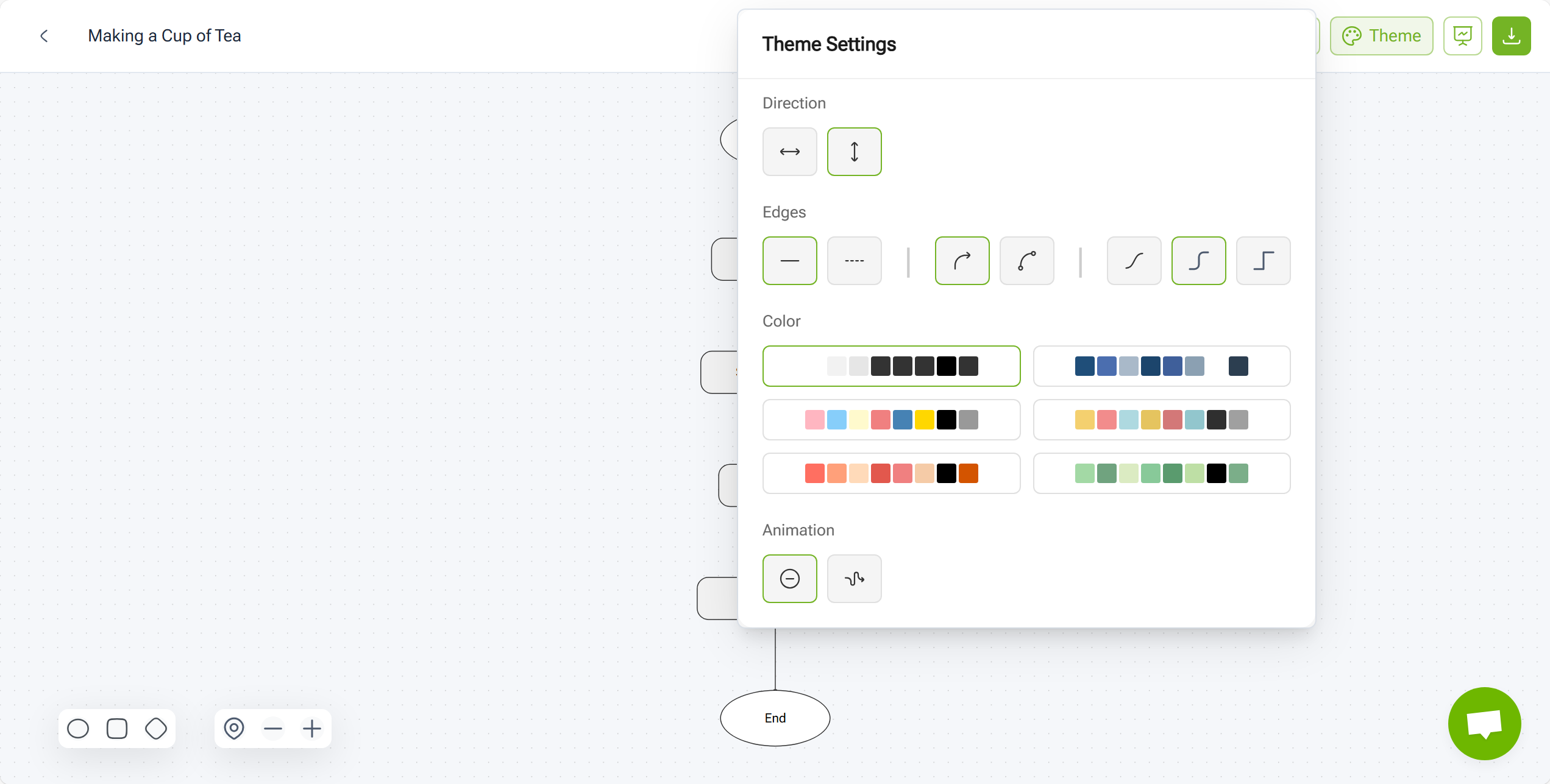Open the presentation mode panel
Viewport: 1550px width, 784px height.
[1463, 35]
